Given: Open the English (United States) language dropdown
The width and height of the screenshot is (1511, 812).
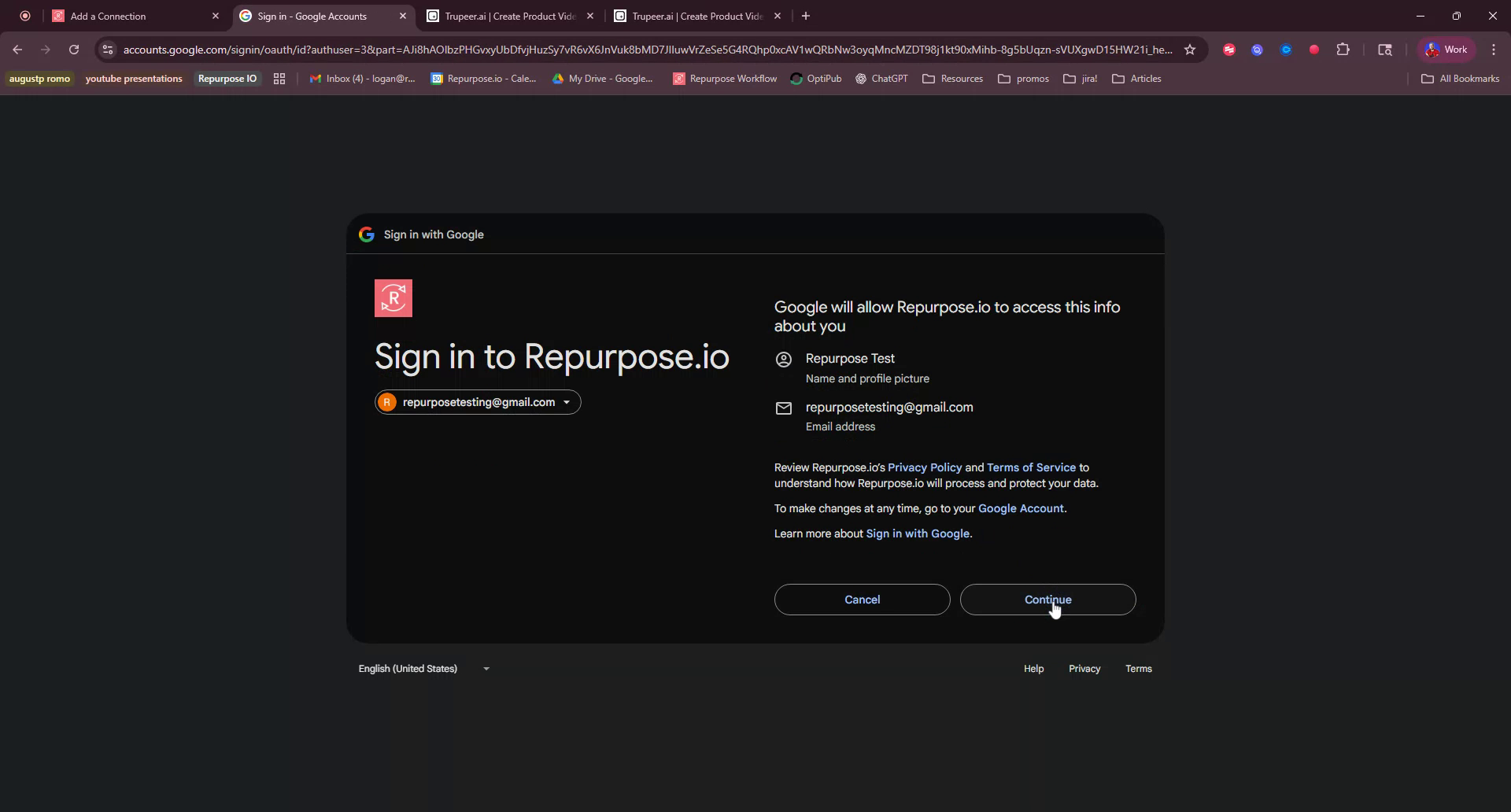Looking at the screenshot, I should [423, 668].
